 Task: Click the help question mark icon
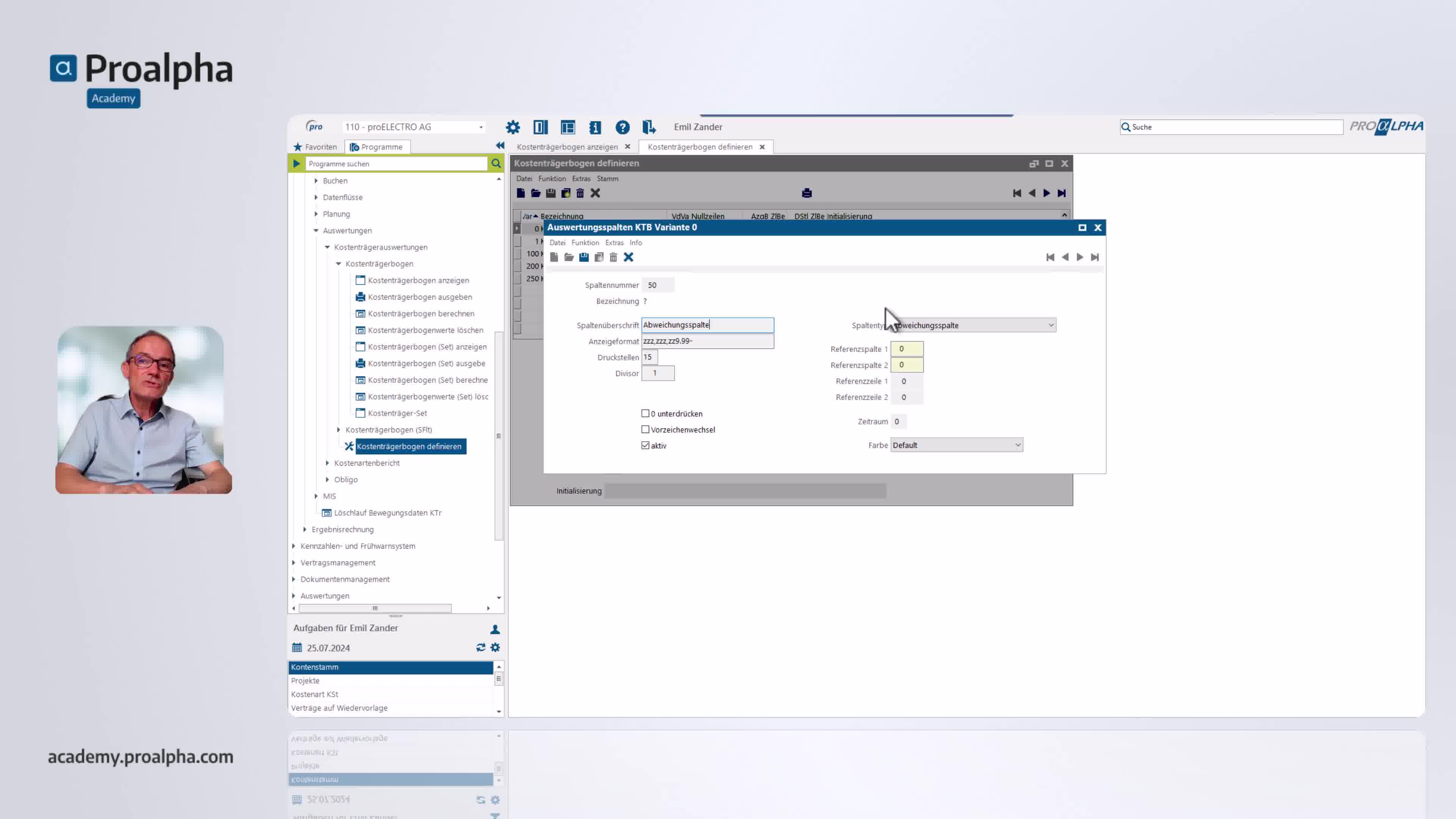pos(622,127)
